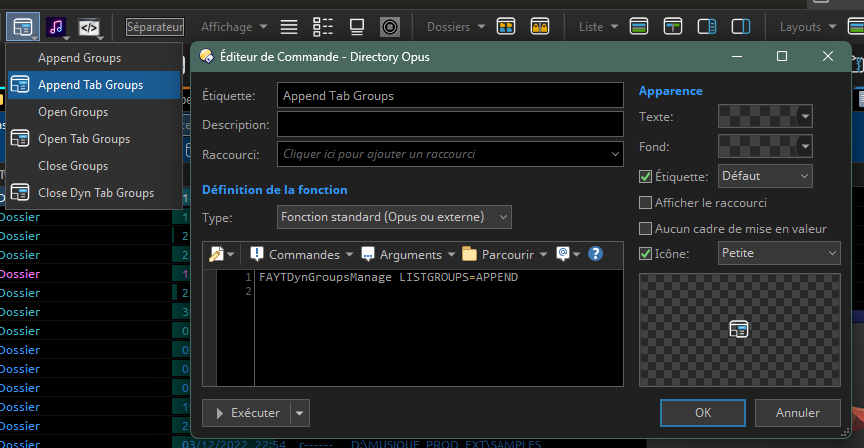Open the Type function dropdown

point(394,217)
